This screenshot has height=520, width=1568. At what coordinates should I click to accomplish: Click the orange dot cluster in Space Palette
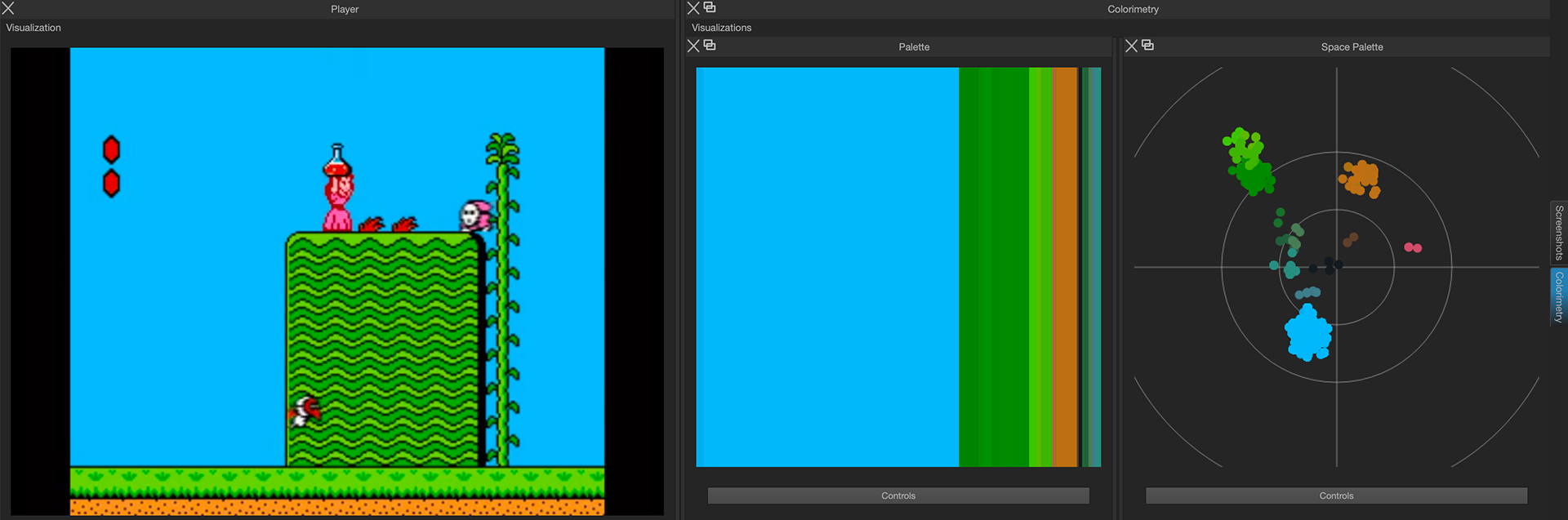(x=1360, y=178)
